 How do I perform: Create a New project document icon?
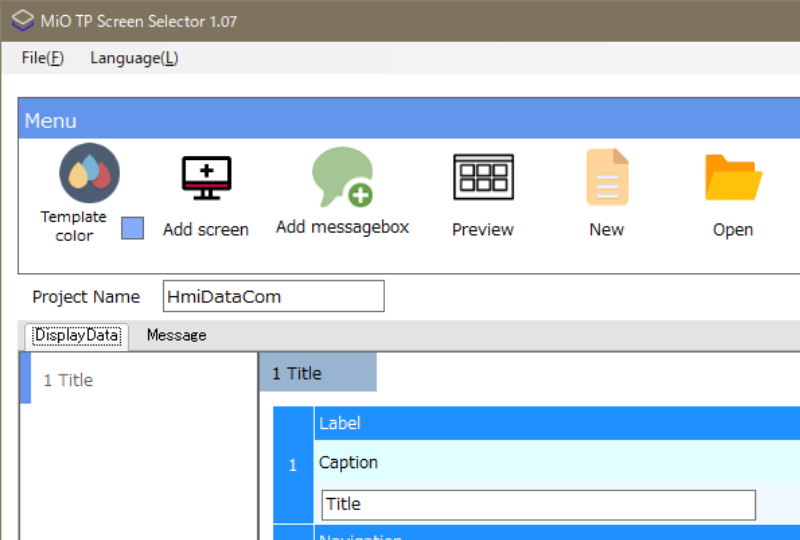[x=607, y=177]
